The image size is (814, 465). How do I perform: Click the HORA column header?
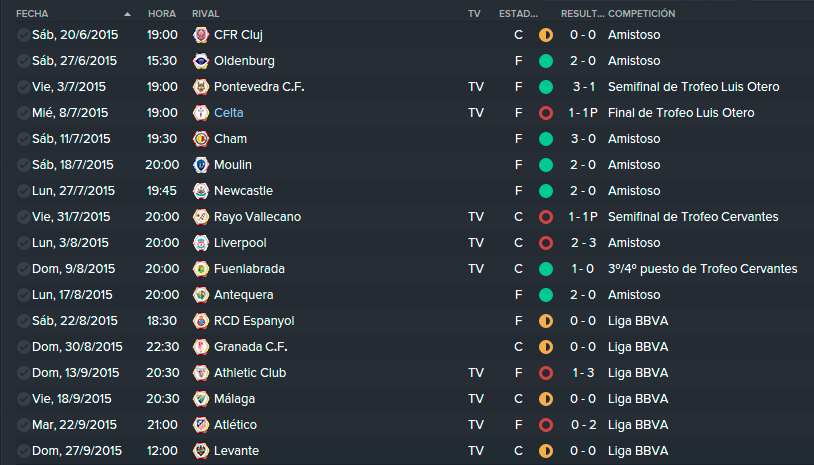coord(161,13)
